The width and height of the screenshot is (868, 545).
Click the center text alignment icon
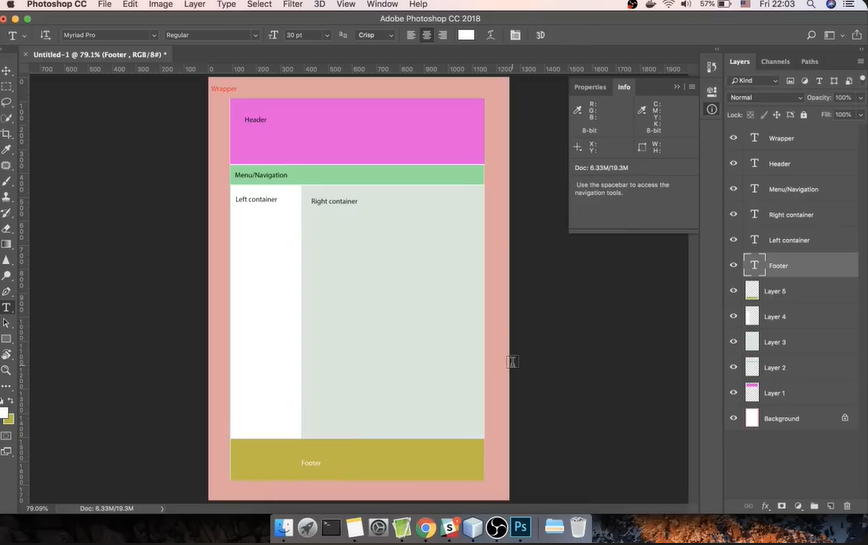click(427, 35)
